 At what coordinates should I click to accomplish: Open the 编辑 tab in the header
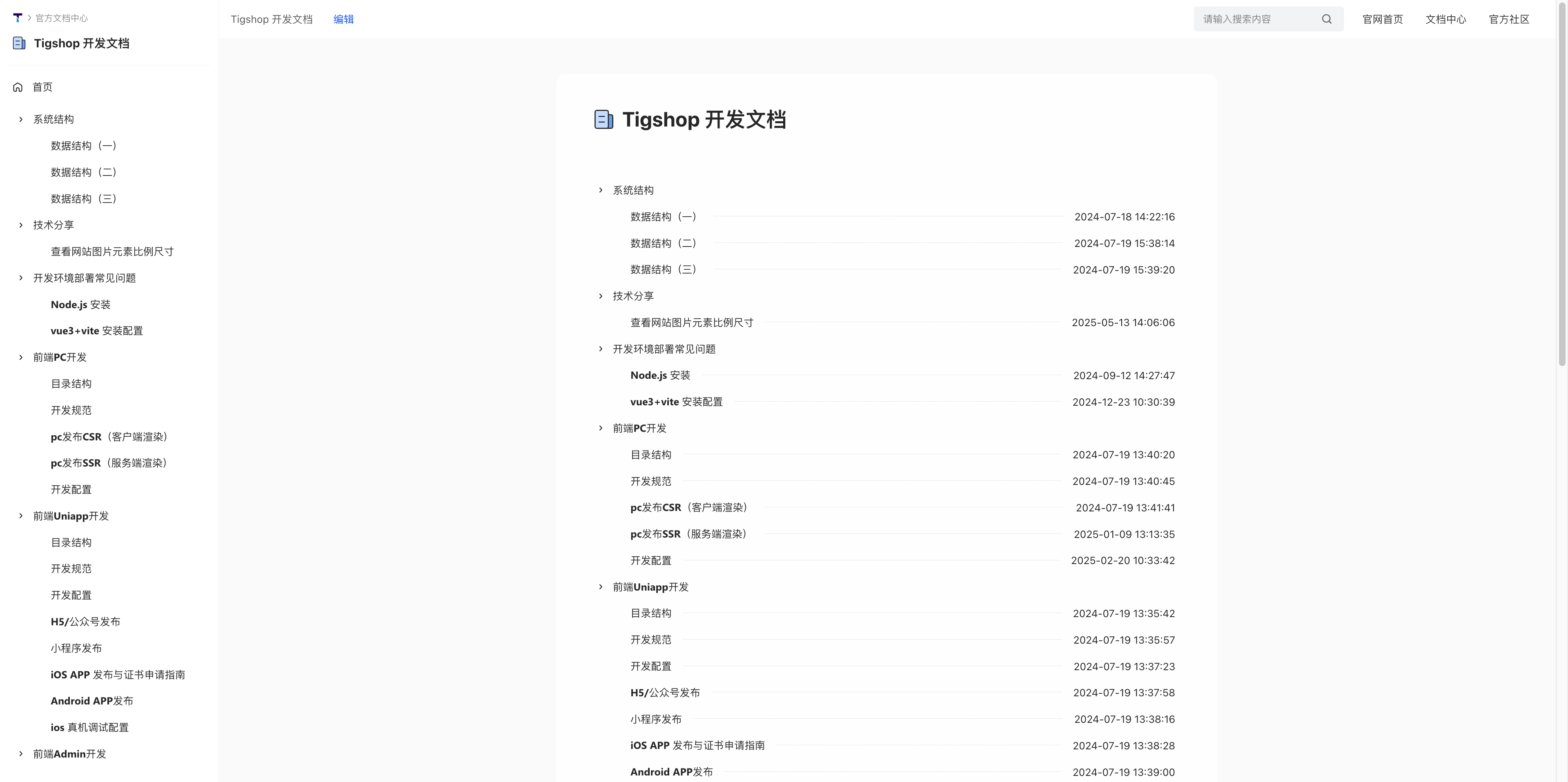point(343,20)
